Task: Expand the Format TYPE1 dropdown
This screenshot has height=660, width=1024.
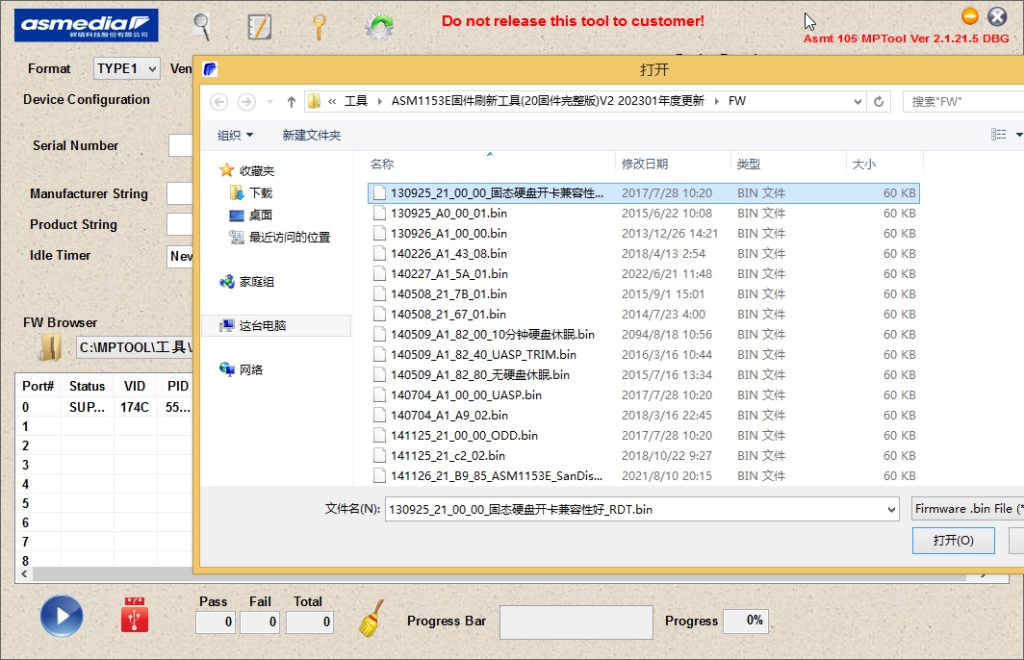Action: pyautogui.click(x=152, y=69)
